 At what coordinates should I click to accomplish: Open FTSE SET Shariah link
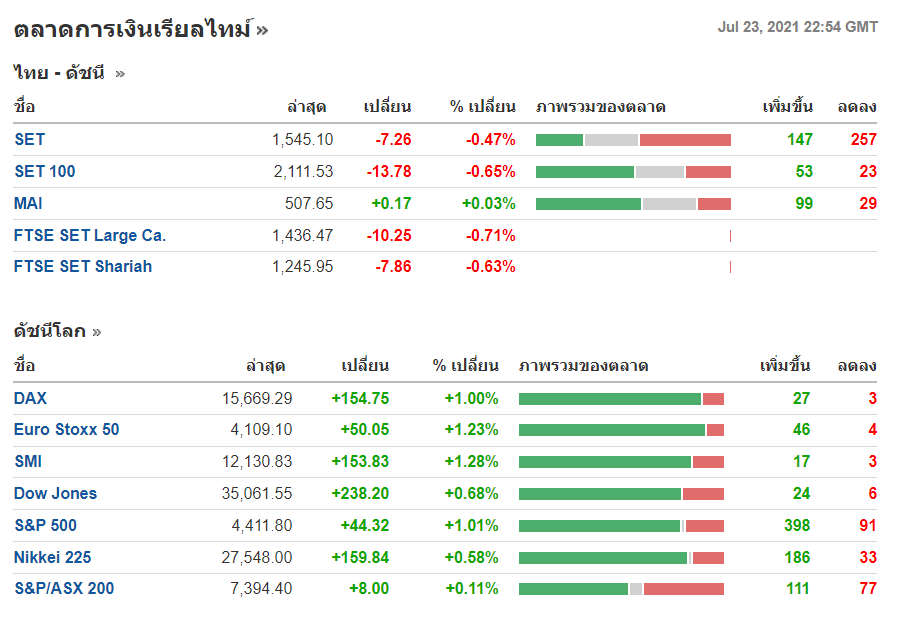point(83,266)
